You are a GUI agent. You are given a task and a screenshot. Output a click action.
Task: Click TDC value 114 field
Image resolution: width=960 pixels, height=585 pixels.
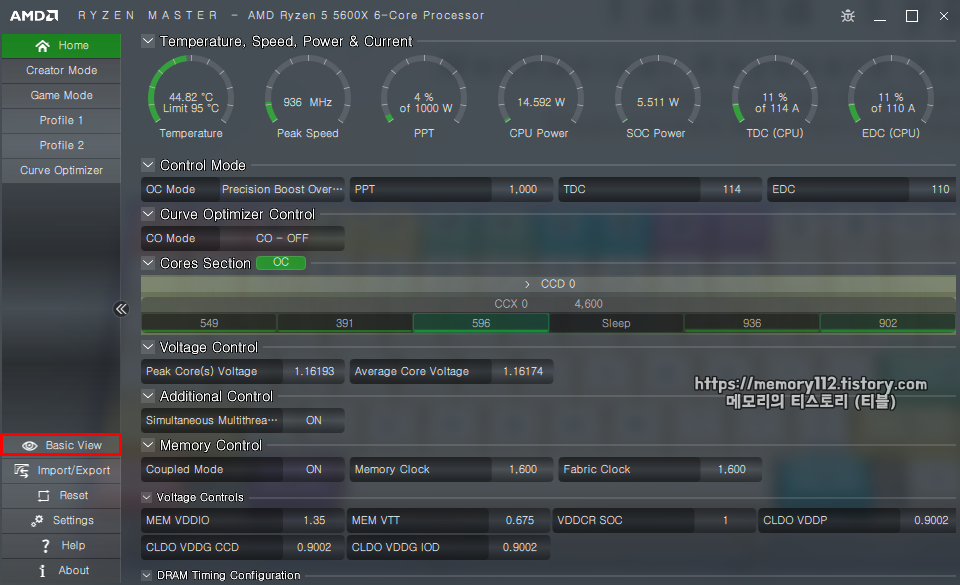[731, 190]
